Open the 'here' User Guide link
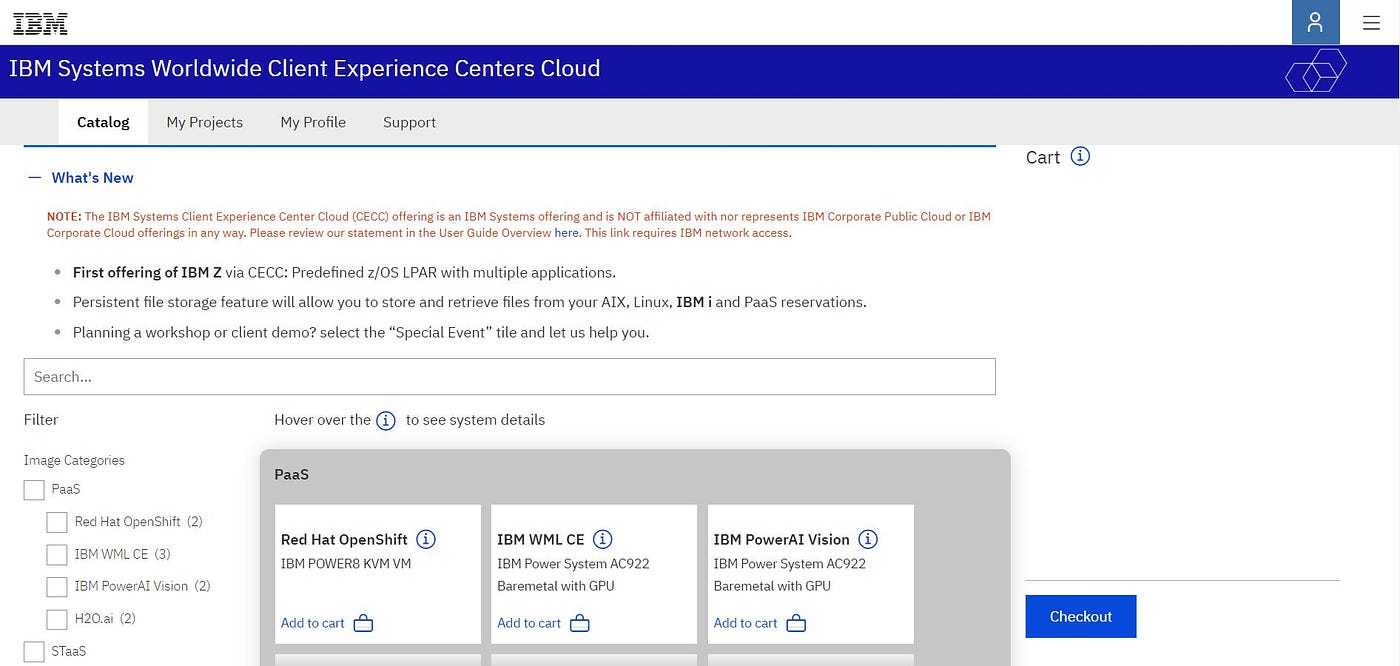Screen dimensions: 1400x666 (566, 233)
